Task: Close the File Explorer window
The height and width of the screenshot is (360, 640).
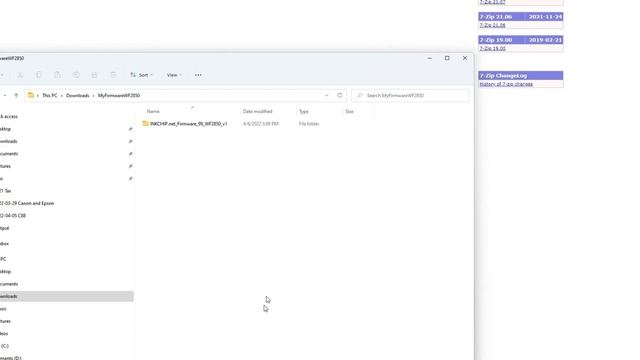Action: point(465,58)
